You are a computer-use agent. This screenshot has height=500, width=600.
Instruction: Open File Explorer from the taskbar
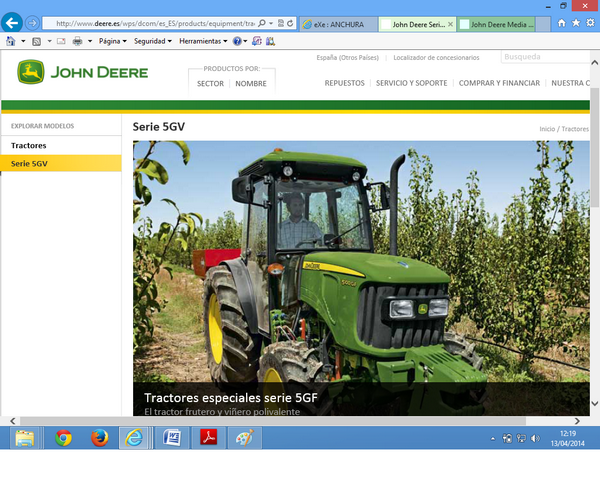click(x=24, y=438)
